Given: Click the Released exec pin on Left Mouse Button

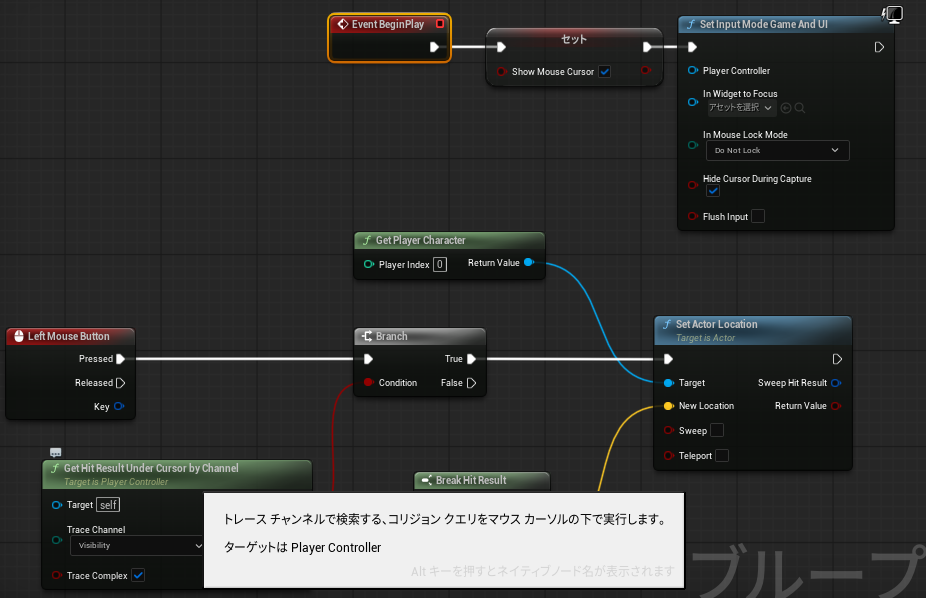Looking at the screenshot, I should click(121, 383).
